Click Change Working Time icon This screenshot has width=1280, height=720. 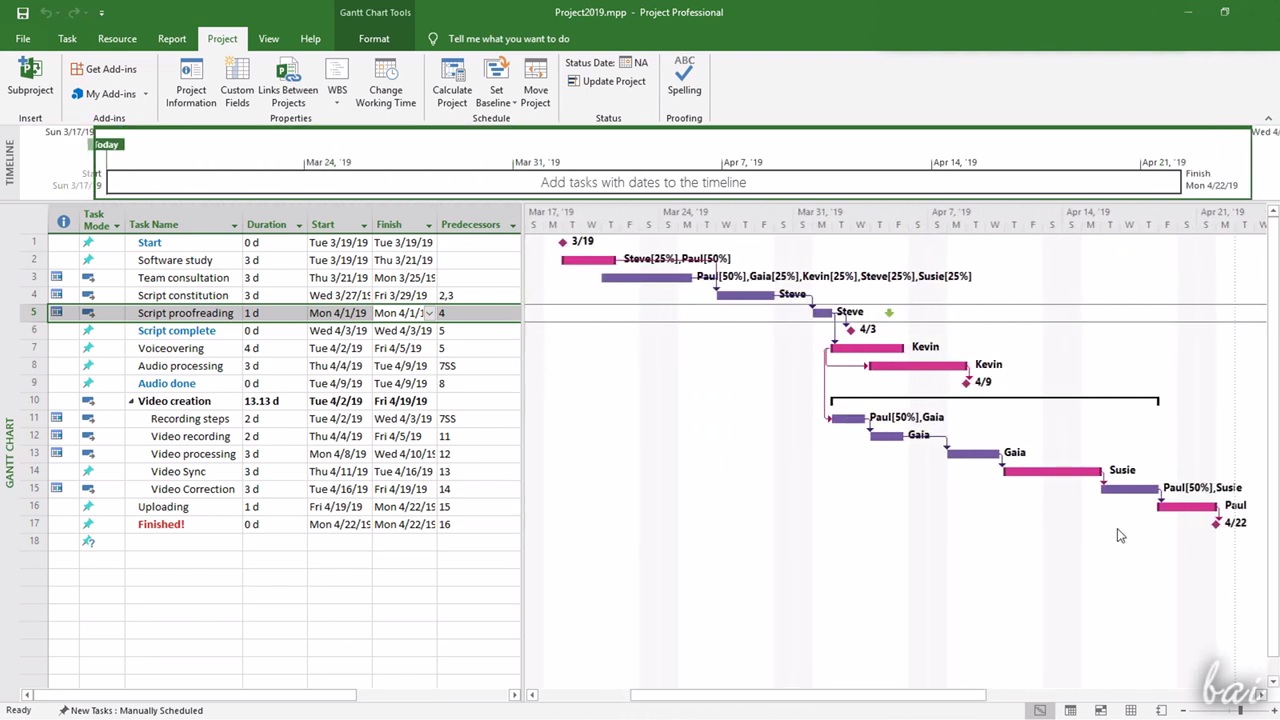pyautogui.click(x=385, y=81)
